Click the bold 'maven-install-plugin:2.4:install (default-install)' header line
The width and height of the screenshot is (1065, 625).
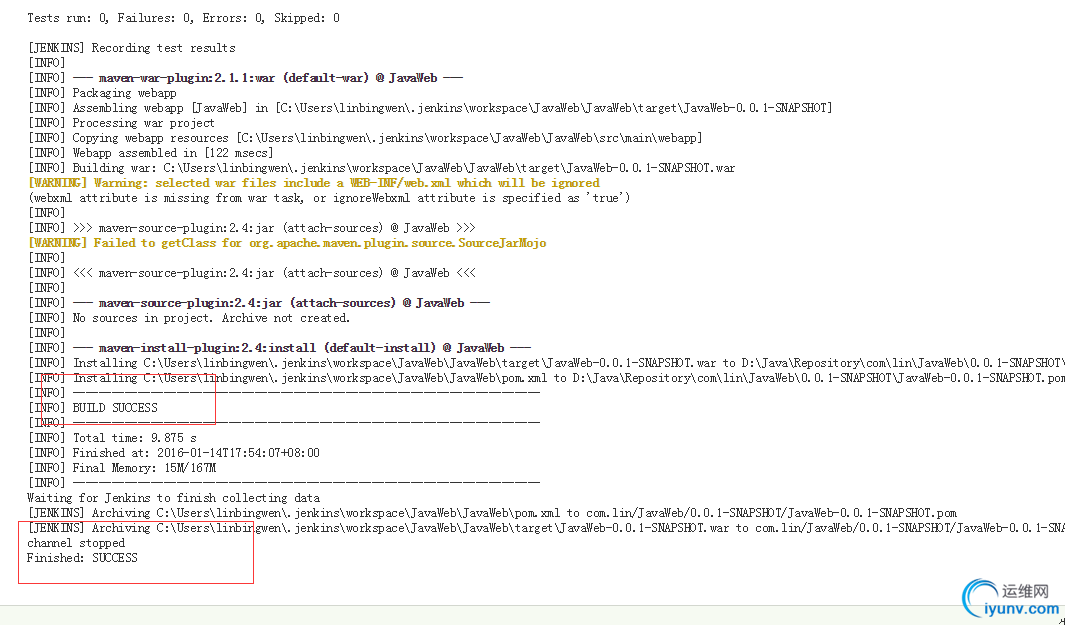point(279,347)
